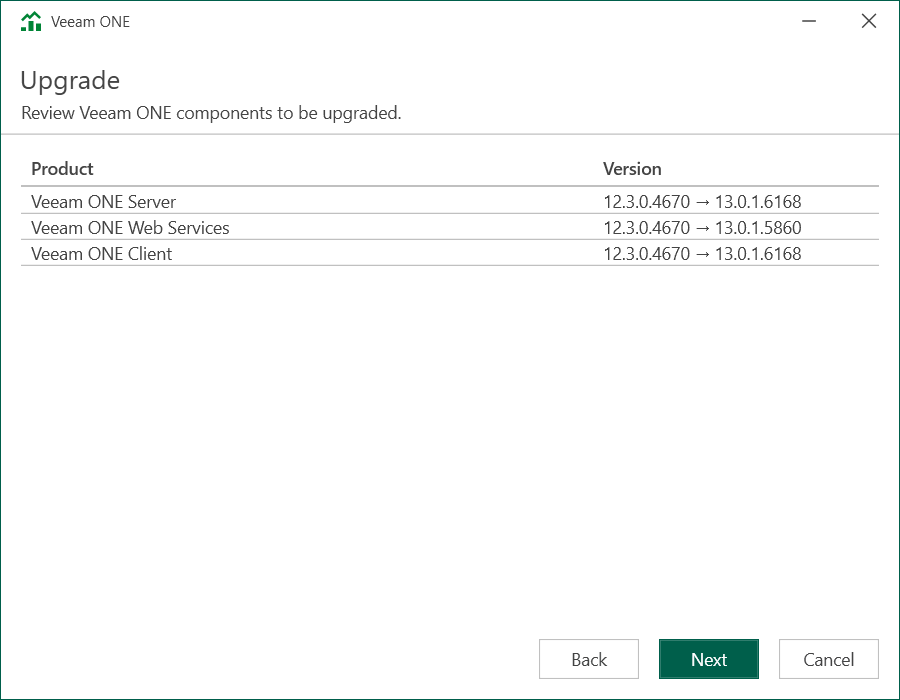Click the Upgrade page heading
The width and height of the screenshot is (900, 700).
[70, 81]
